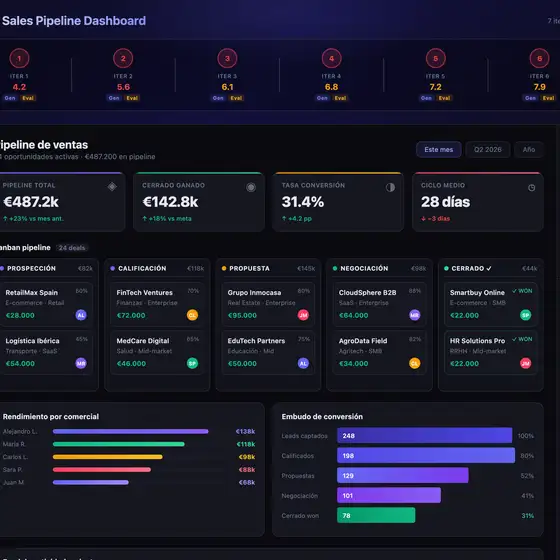560x560 pixels.
Task: Click the Eval tag under Iter 4
Action: [340, 98]
